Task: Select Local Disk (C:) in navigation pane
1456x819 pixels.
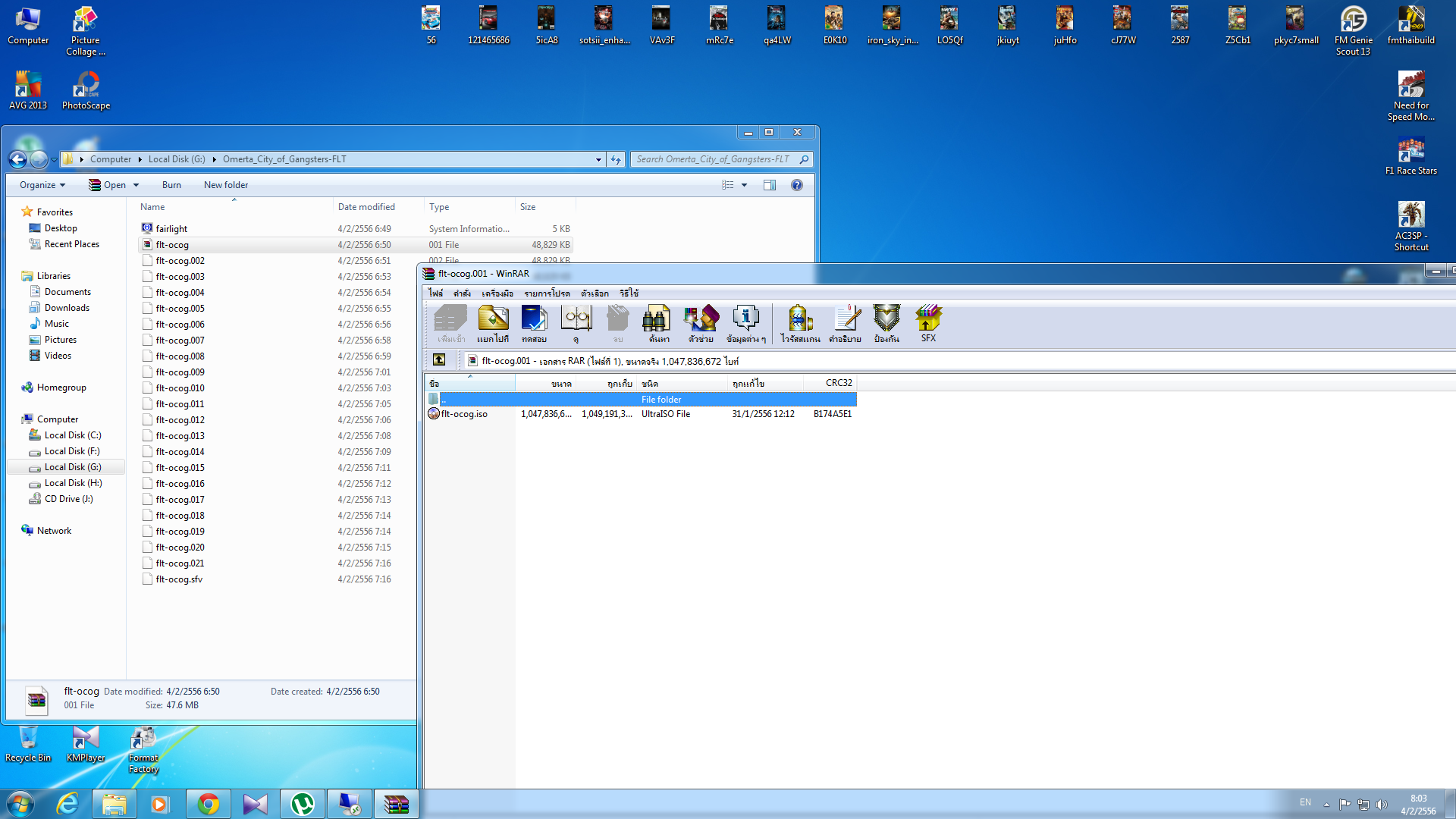Action: point(72,435)
